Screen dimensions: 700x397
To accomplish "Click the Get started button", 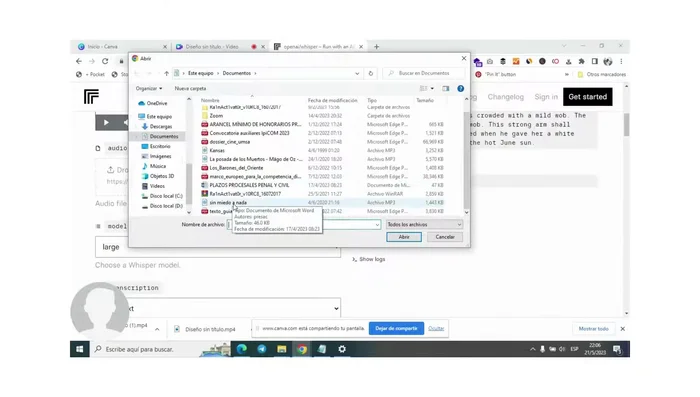I will 588,97.
